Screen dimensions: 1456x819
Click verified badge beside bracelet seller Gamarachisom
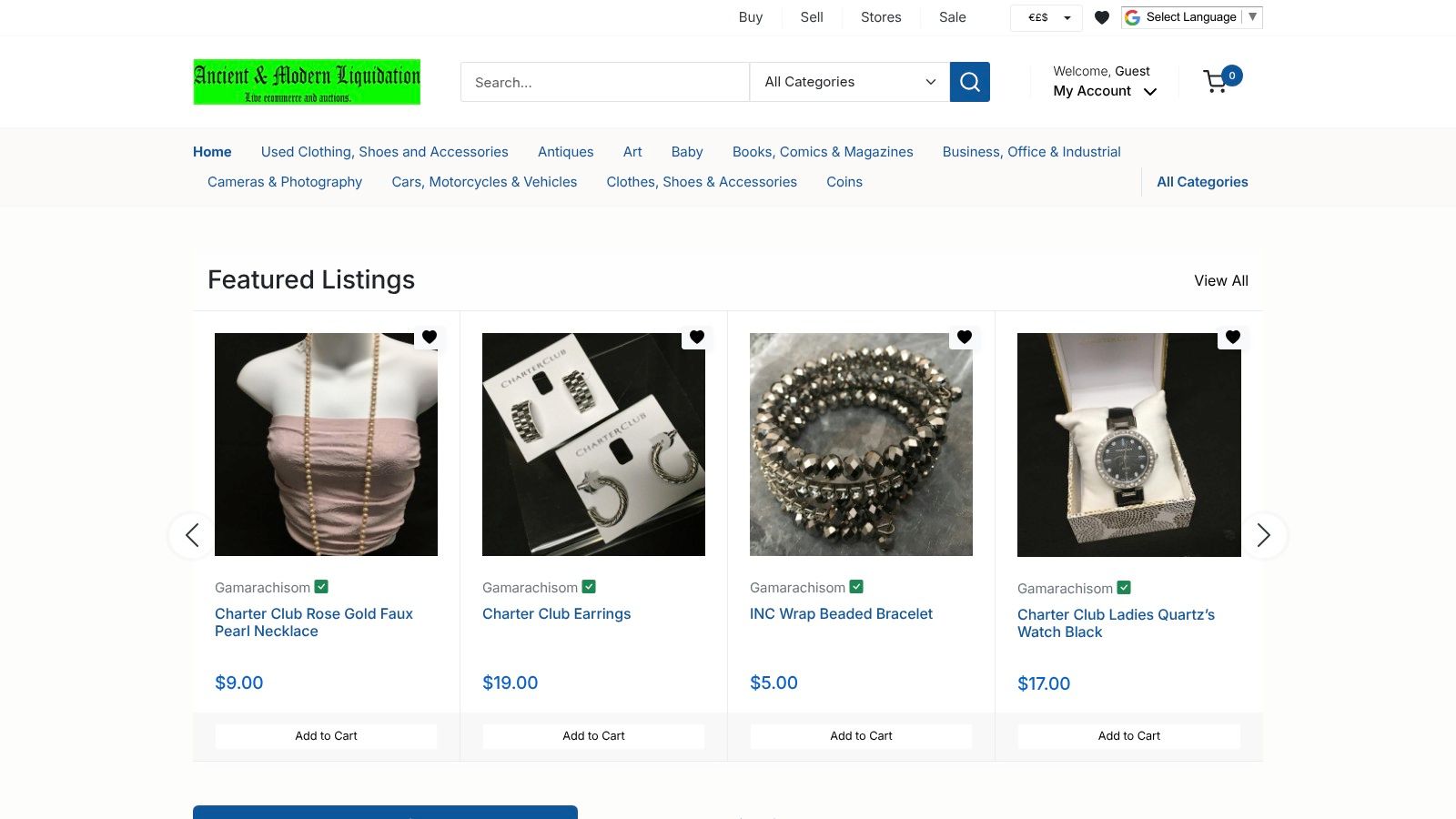[856, 587]
